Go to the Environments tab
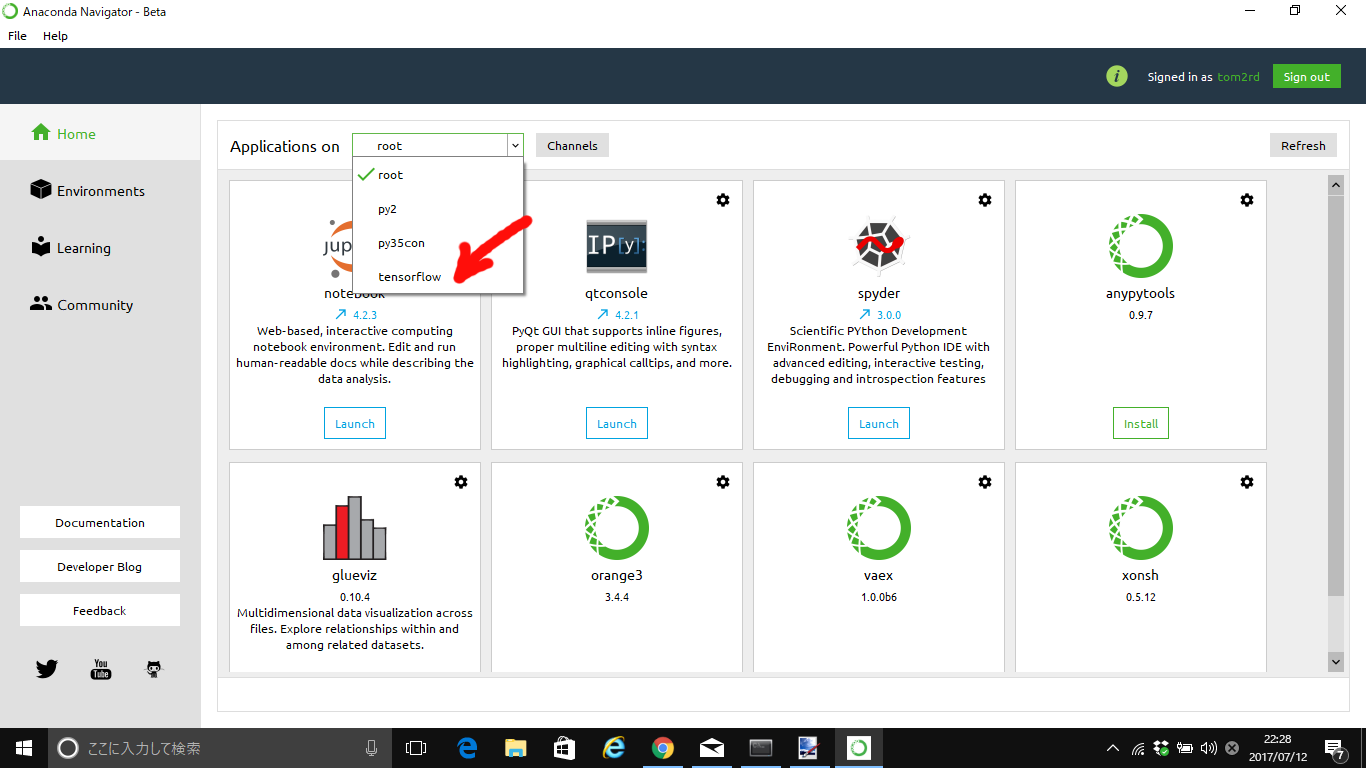This screenshot has height=768, width=1366. pyautogui.click(x=100, y=190)
